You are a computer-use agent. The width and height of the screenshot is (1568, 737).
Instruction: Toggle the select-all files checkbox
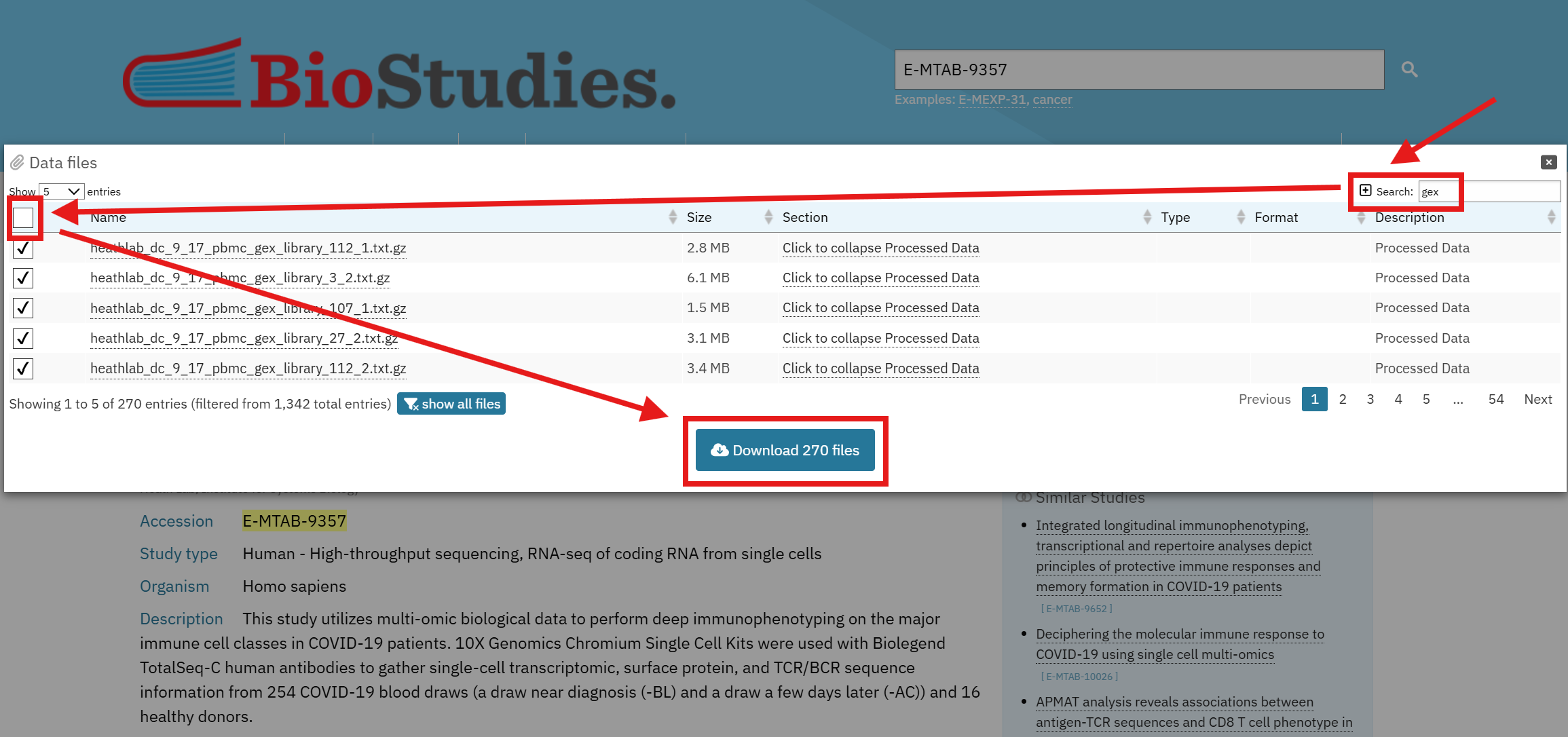coord(23,218)
